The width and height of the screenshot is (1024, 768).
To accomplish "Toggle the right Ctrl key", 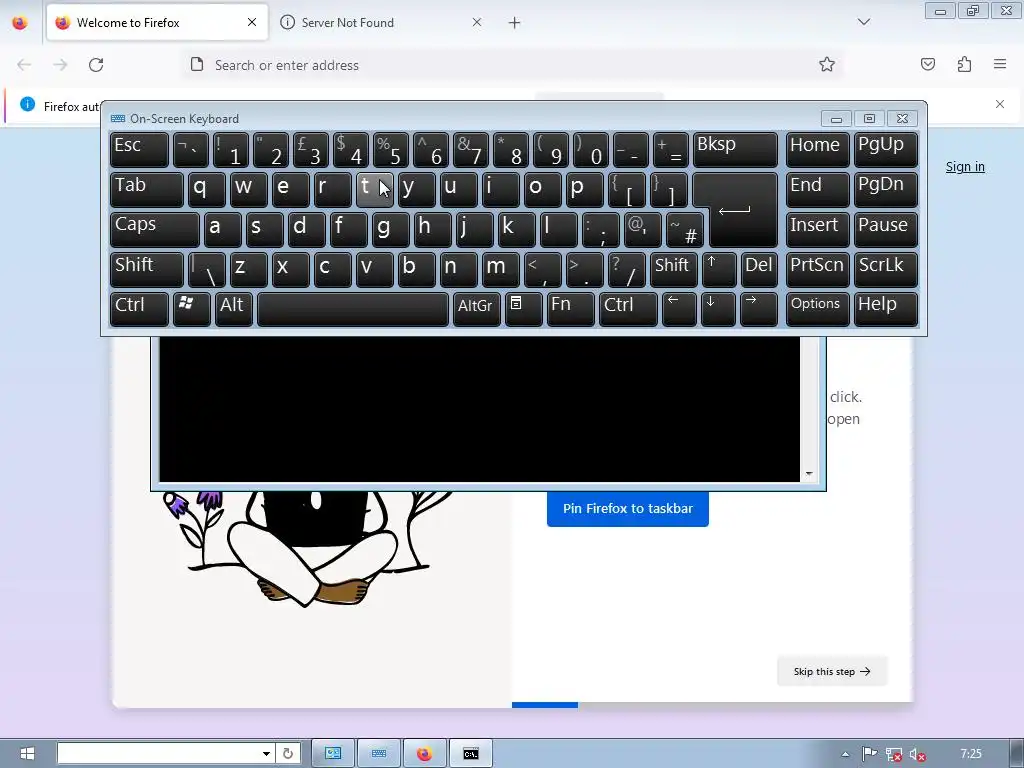I will pyautogui.click(x=628, y=309).
